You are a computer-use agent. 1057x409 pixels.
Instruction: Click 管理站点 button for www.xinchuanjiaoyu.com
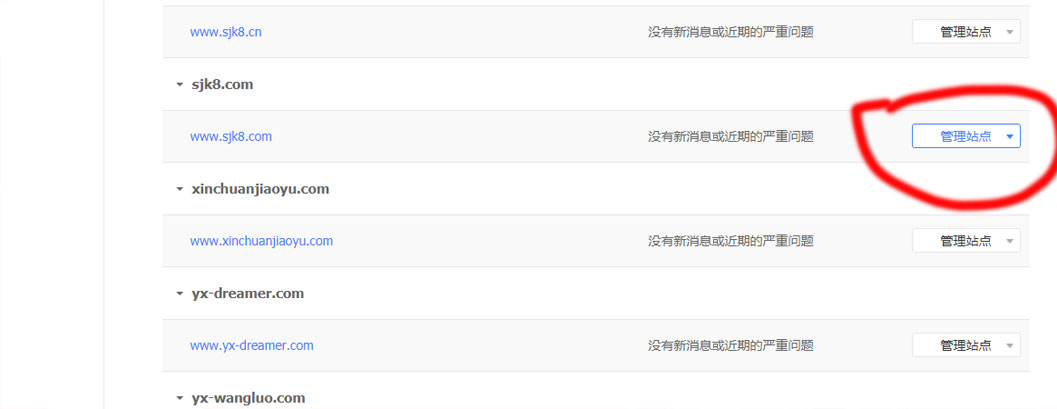click(x=965, y=241)
